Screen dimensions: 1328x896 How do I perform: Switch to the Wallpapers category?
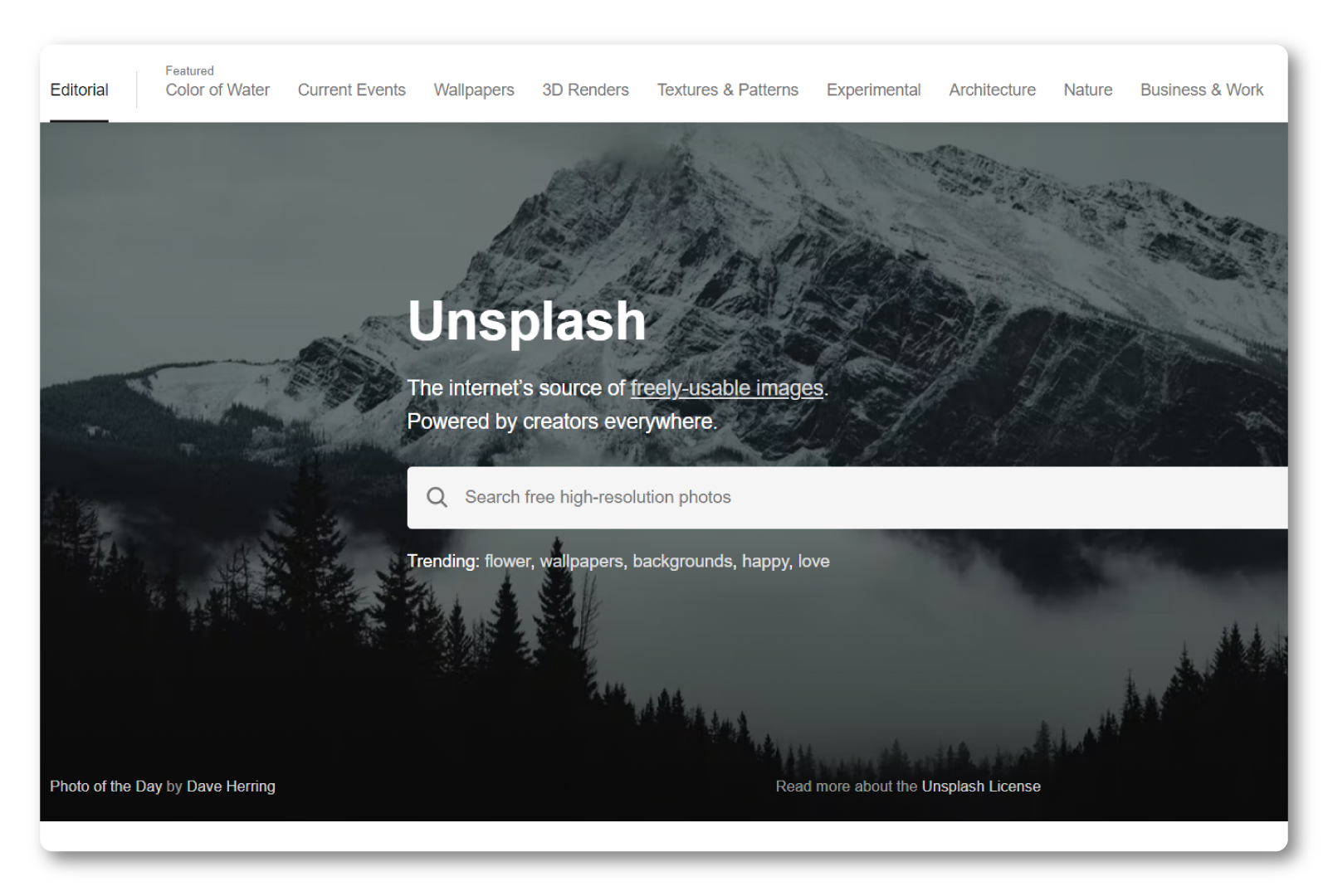[474, 90]
